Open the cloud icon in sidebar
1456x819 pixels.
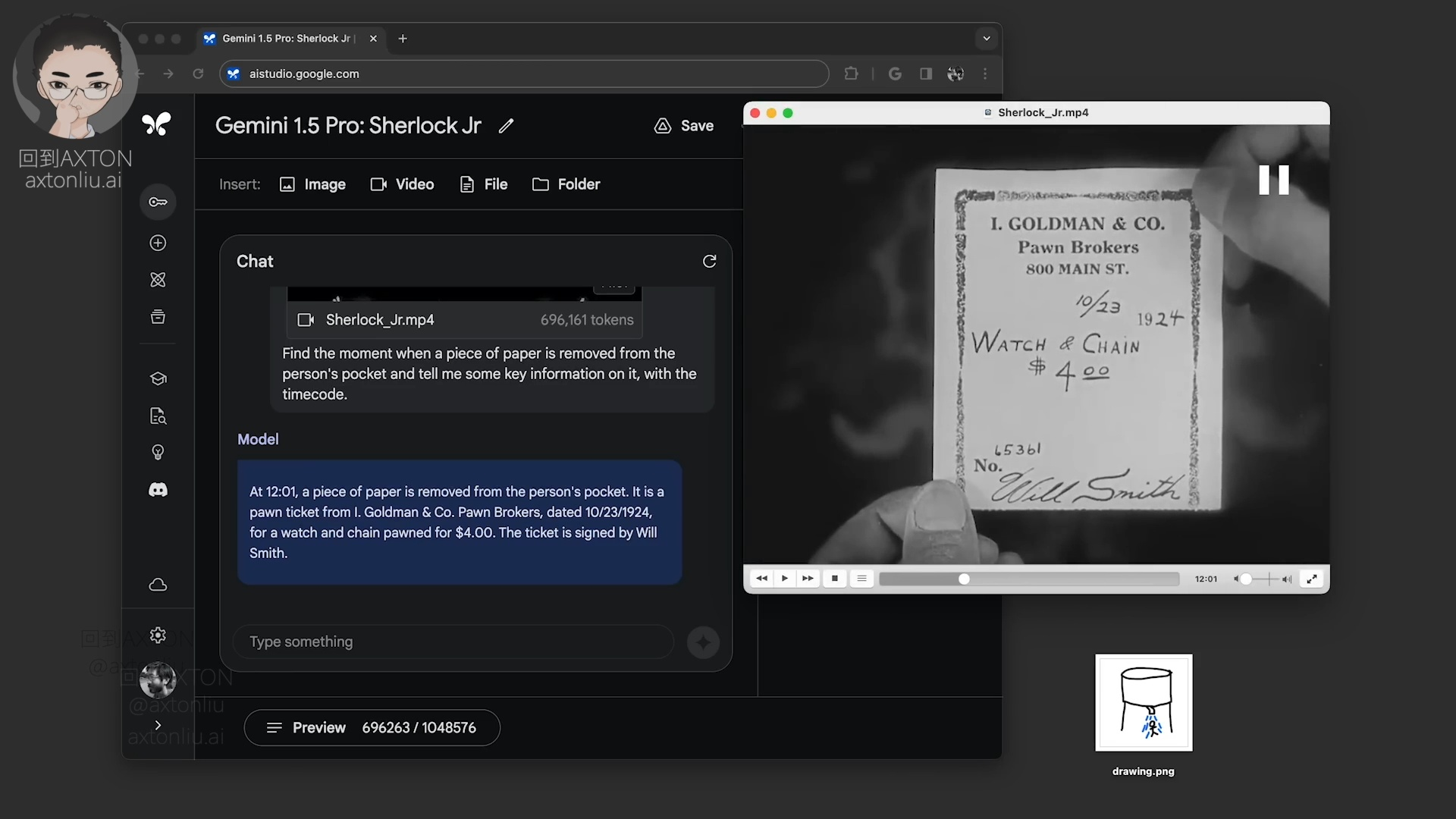coord(158,585)
